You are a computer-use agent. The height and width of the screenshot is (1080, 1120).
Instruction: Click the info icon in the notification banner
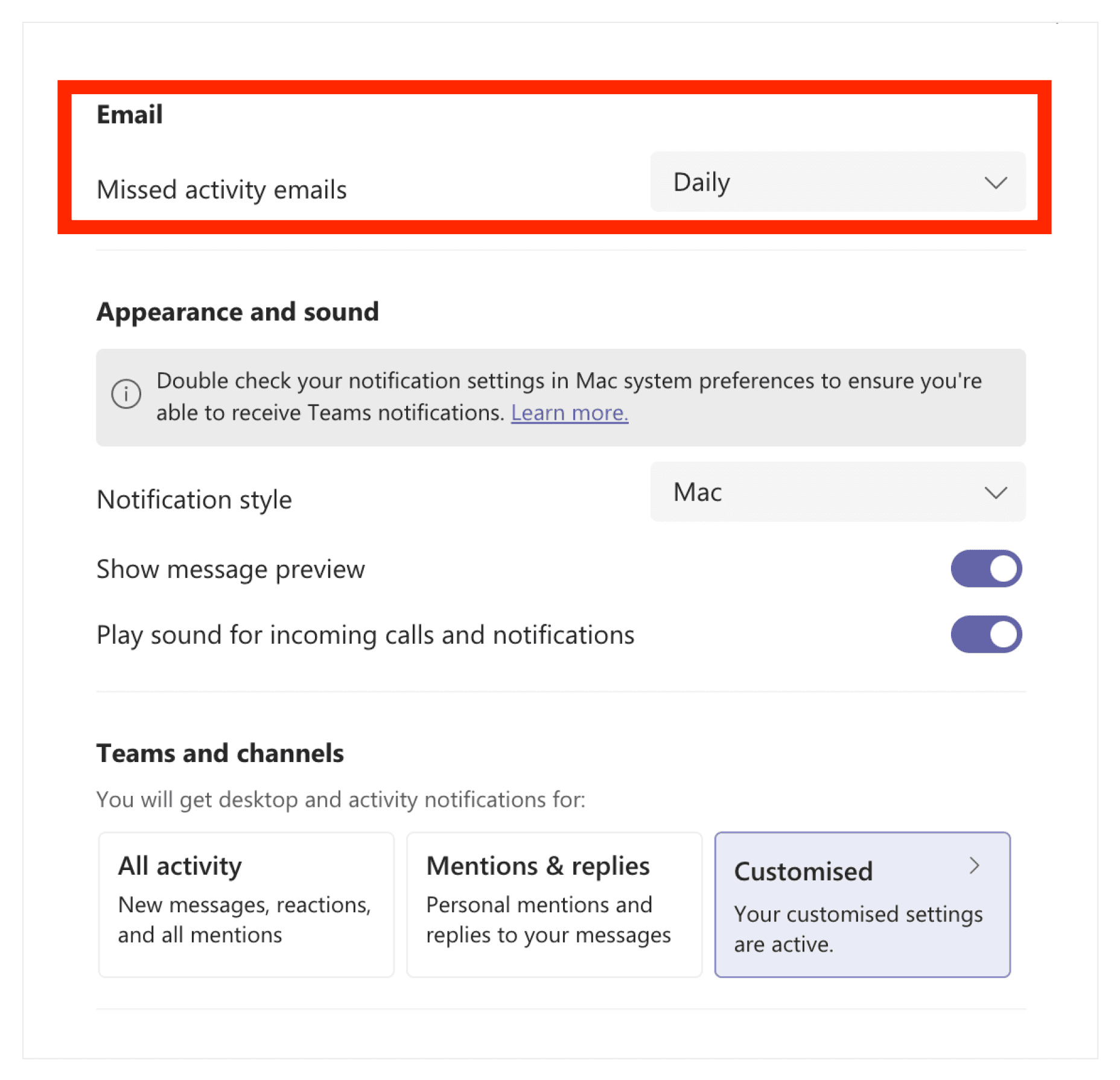tap(126, 394)
